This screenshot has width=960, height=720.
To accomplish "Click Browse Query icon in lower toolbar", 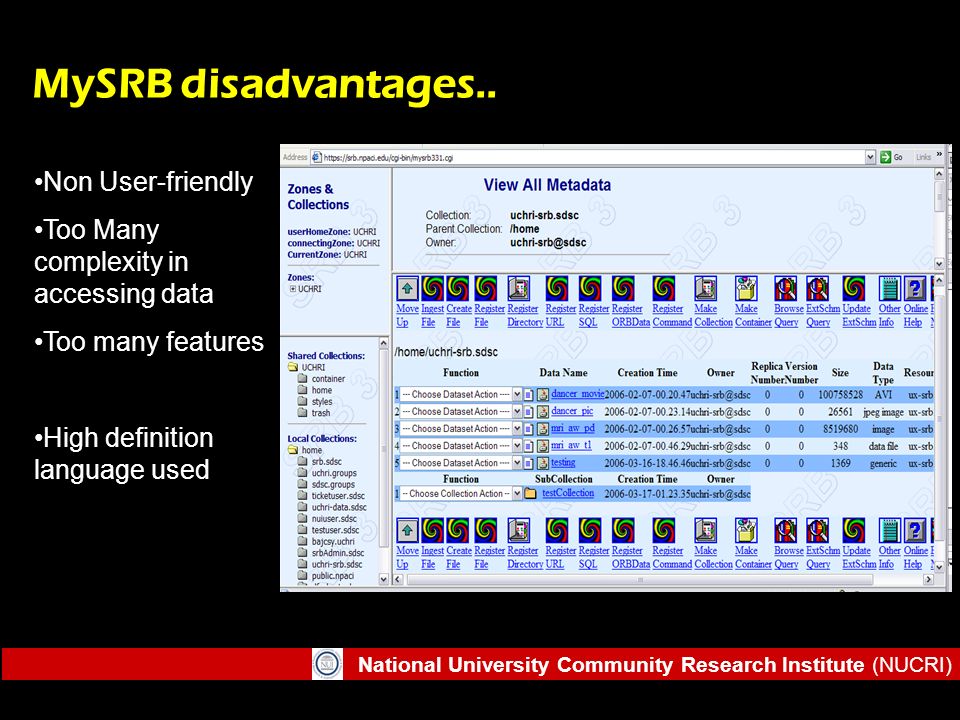I will pos(786,530).
